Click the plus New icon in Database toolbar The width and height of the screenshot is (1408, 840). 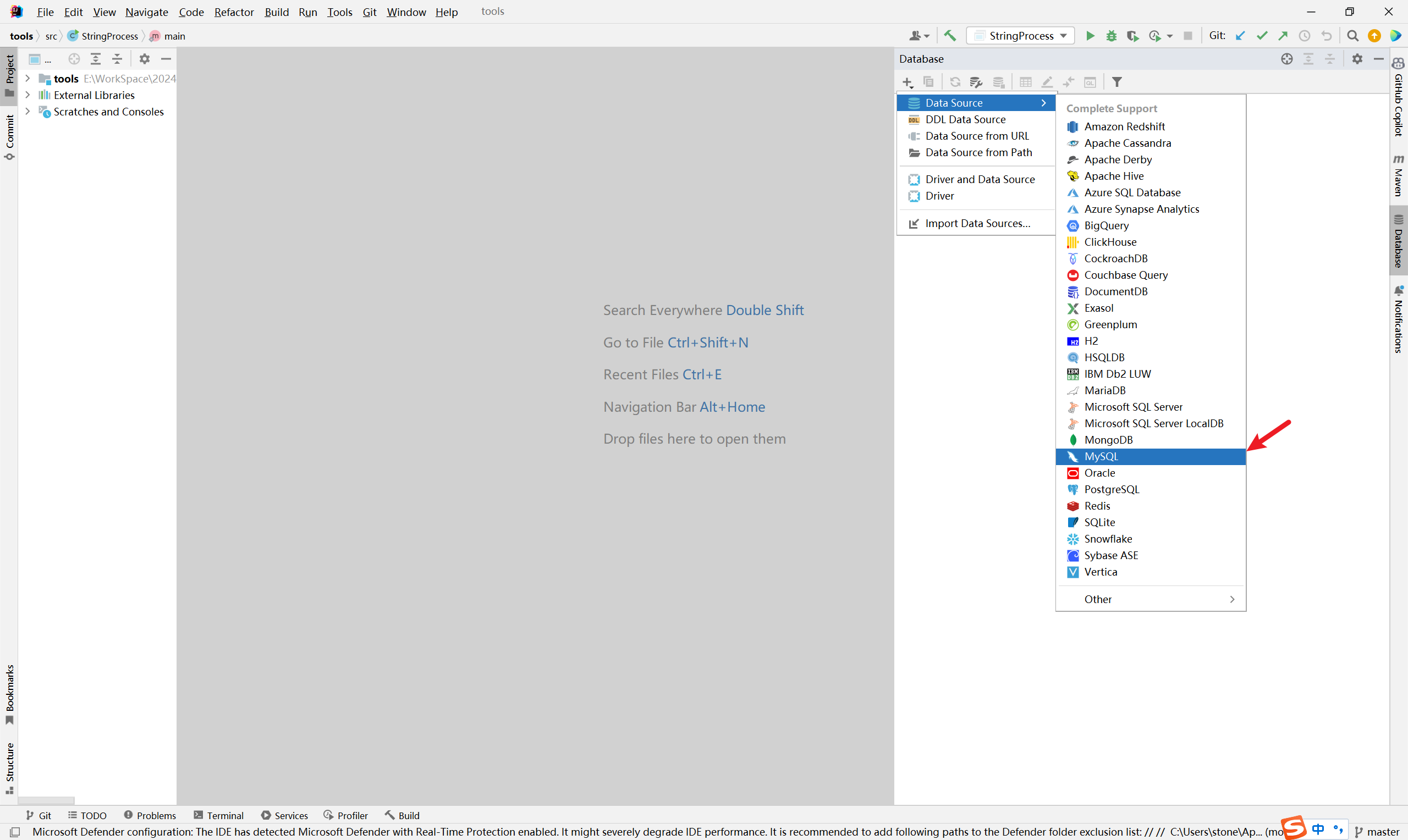click(908, 82)
